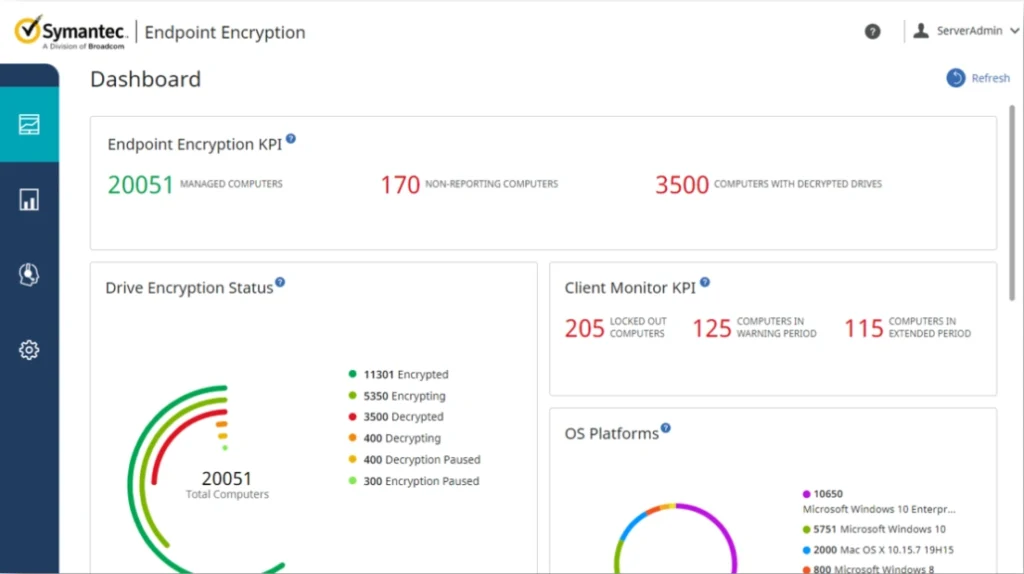The image size is (1024, 574).
Task: Click 115 computers in extended period
Action: [x=863, y=328]
